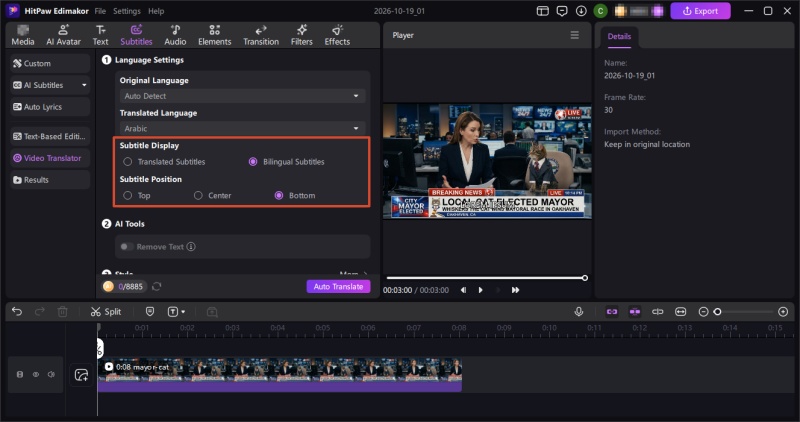
Task: Click the player progress bar
Action: (486, 278)
